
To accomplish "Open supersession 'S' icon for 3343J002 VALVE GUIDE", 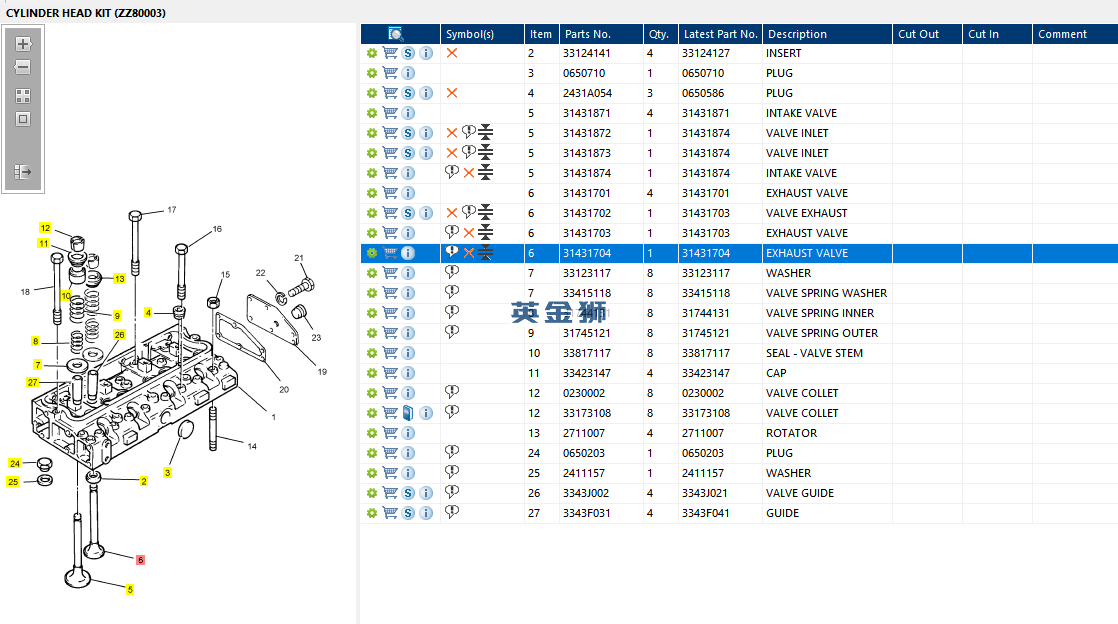I will click(408, 493).
